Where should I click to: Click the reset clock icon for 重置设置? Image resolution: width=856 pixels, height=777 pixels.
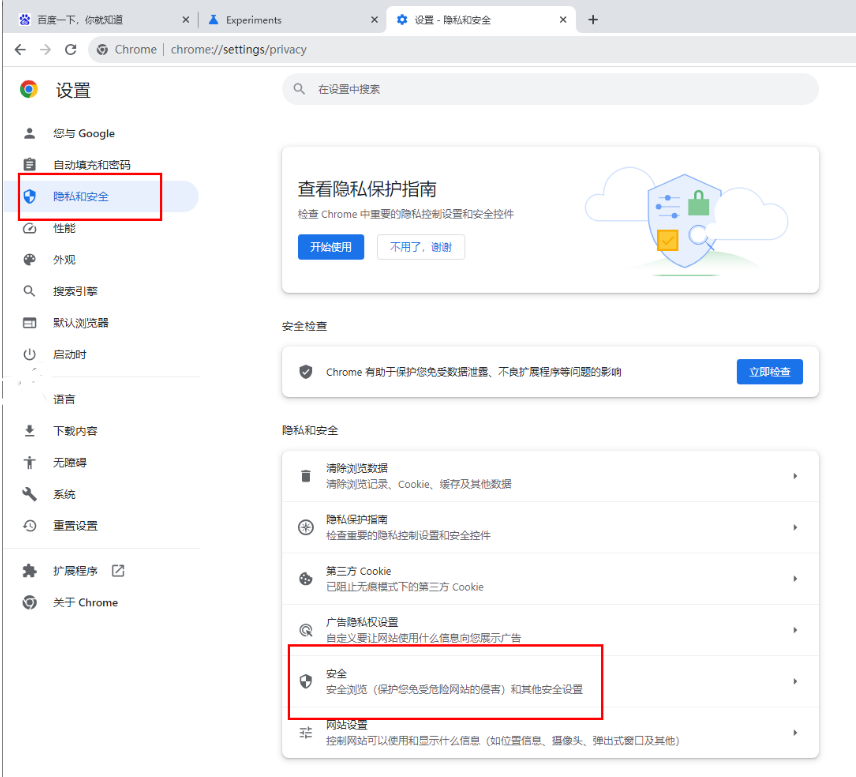[x=29, y=526]
